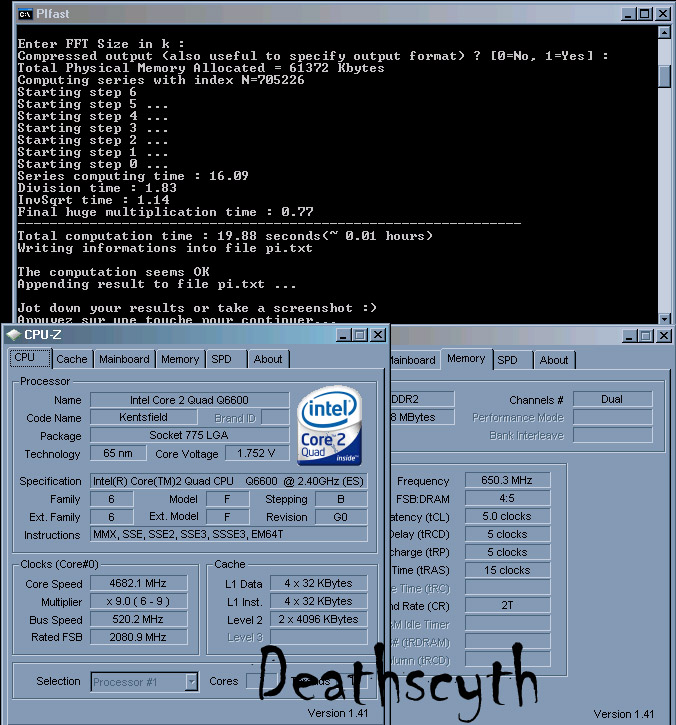The height and width of the screenshot is (725, 676).
Task: Click the G0 revision value
Action: (x=341, y=517)
